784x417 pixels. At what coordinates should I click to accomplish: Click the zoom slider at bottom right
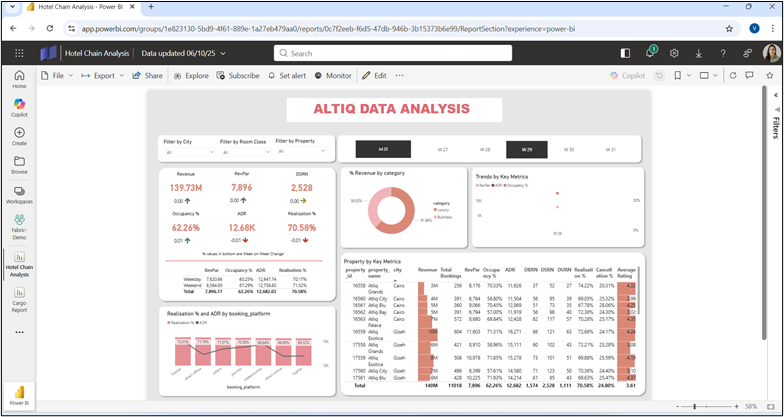pyautogui.click(x=710, y=406)
